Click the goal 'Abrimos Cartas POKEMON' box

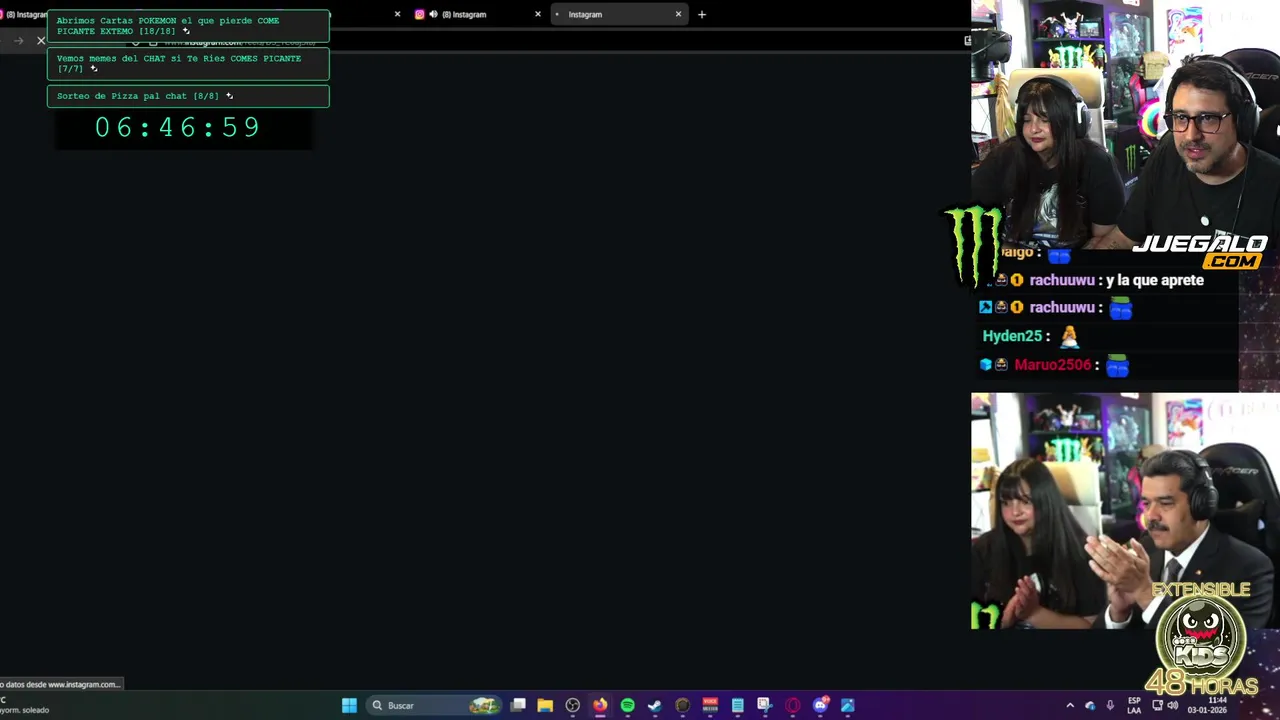188,26
